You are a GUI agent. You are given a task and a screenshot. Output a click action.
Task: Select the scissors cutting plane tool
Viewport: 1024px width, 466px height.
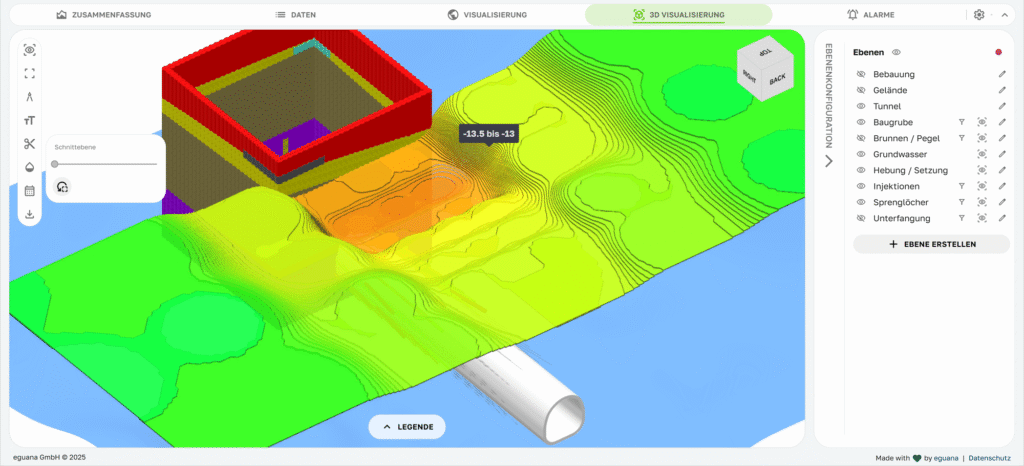pos(30,143)
